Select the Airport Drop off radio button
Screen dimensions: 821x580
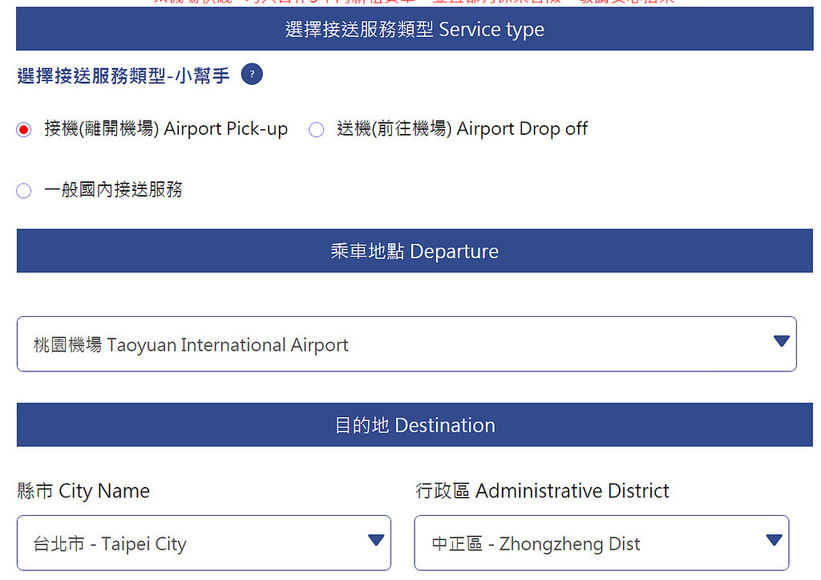(316, 129)
